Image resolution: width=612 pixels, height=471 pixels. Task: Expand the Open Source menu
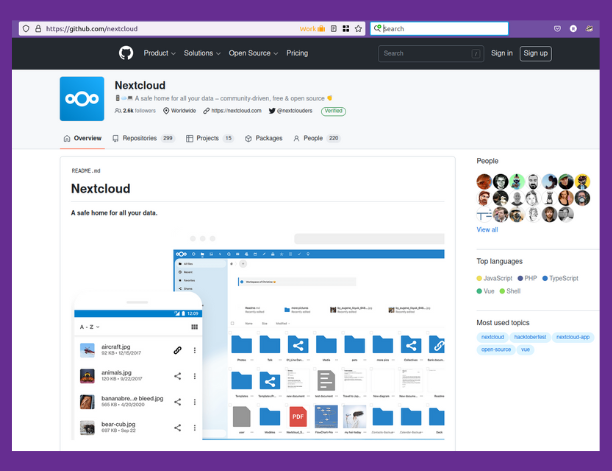point(253,53)
